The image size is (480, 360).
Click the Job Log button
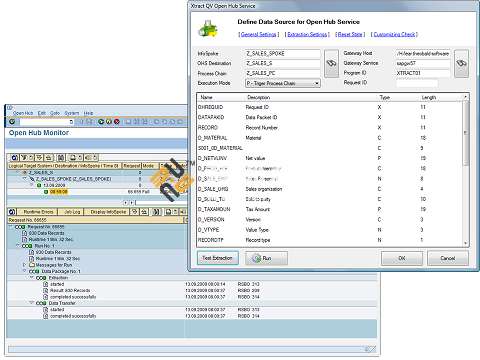click(x=70, y=212)
